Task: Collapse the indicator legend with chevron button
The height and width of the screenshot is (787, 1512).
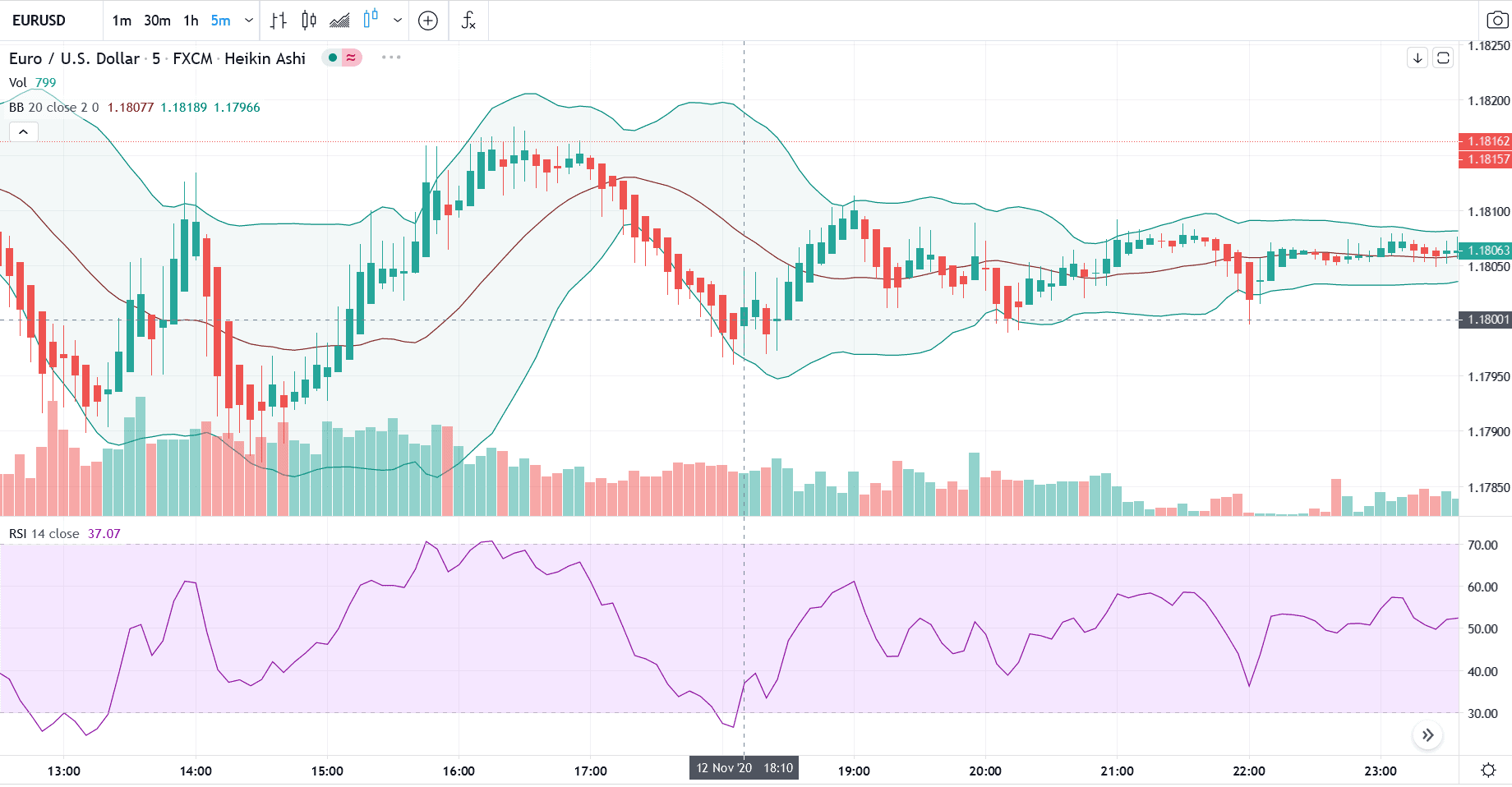Action: 24,131
